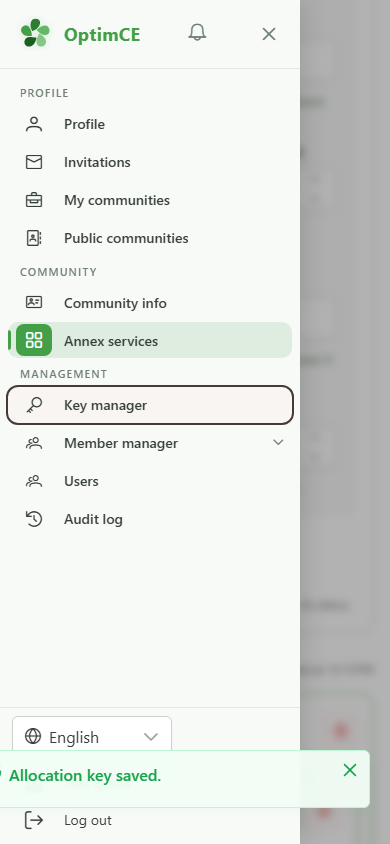This screenshot has width=390, height=844.
Task: Click the PROFILE section heading
Action: coord(44,93)
